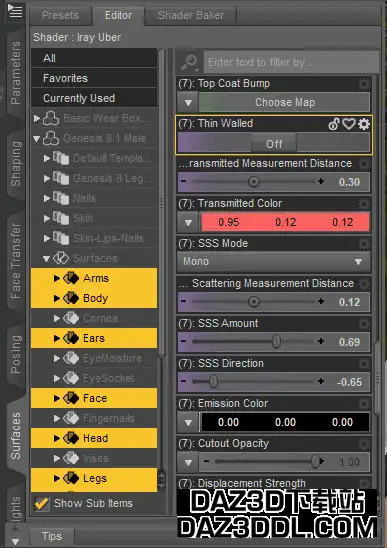Click the Choose Map button

285,102
